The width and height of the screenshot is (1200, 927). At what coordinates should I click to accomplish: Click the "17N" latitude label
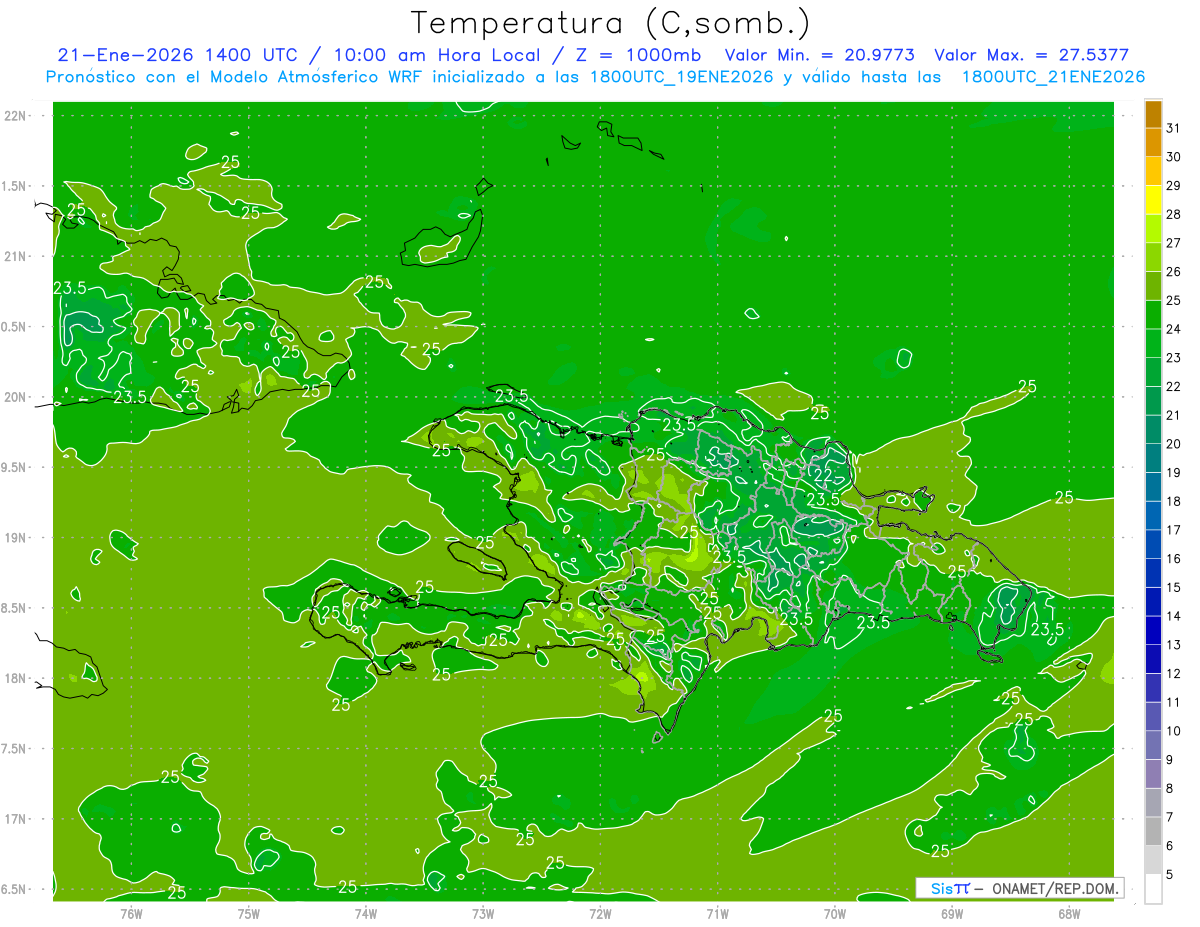[15, 819]
